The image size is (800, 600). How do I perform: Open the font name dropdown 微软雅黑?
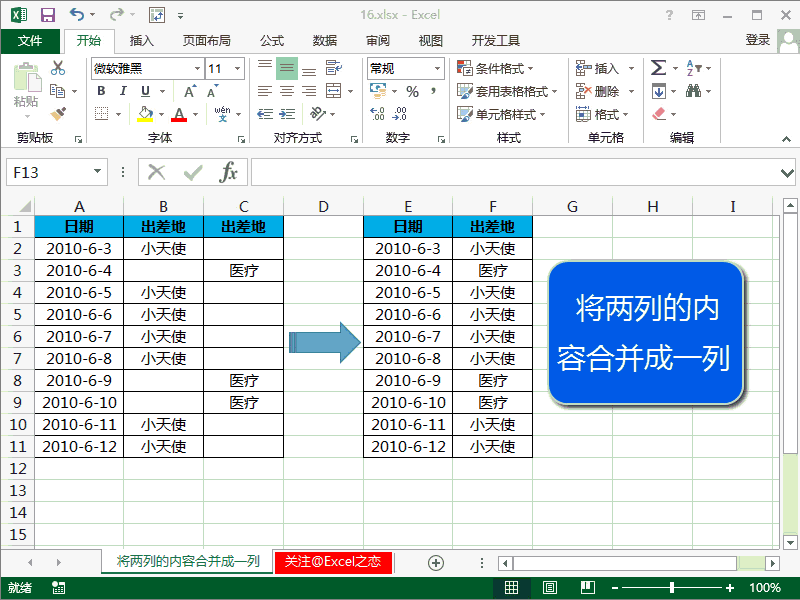click(x=197, y=69)
